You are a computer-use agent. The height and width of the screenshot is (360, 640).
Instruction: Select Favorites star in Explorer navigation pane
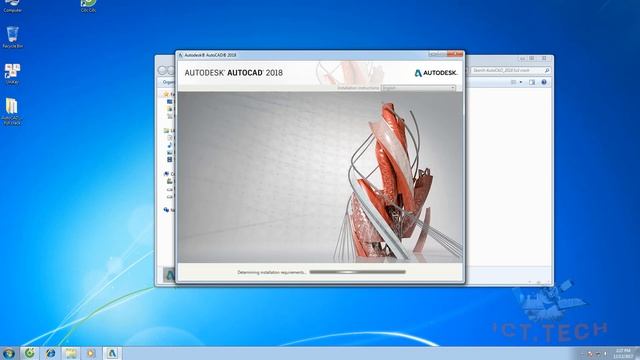(166, 94)
